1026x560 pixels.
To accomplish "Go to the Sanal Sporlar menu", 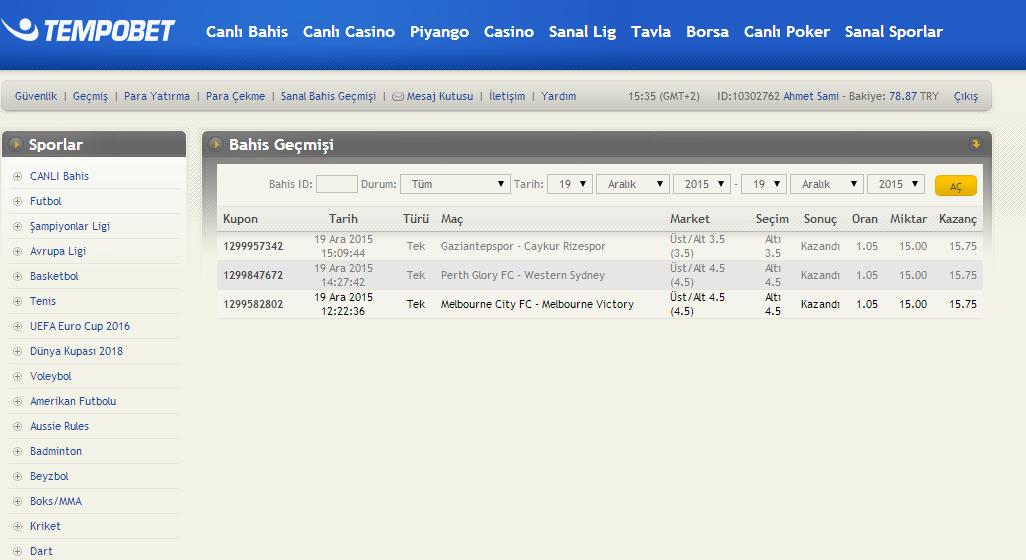I will [893, 32].
